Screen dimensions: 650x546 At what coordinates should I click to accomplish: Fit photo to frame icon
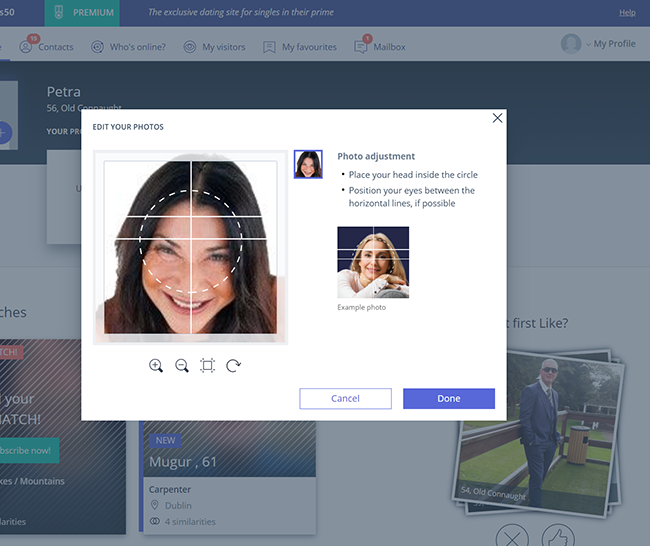click(x=207, y=365)
